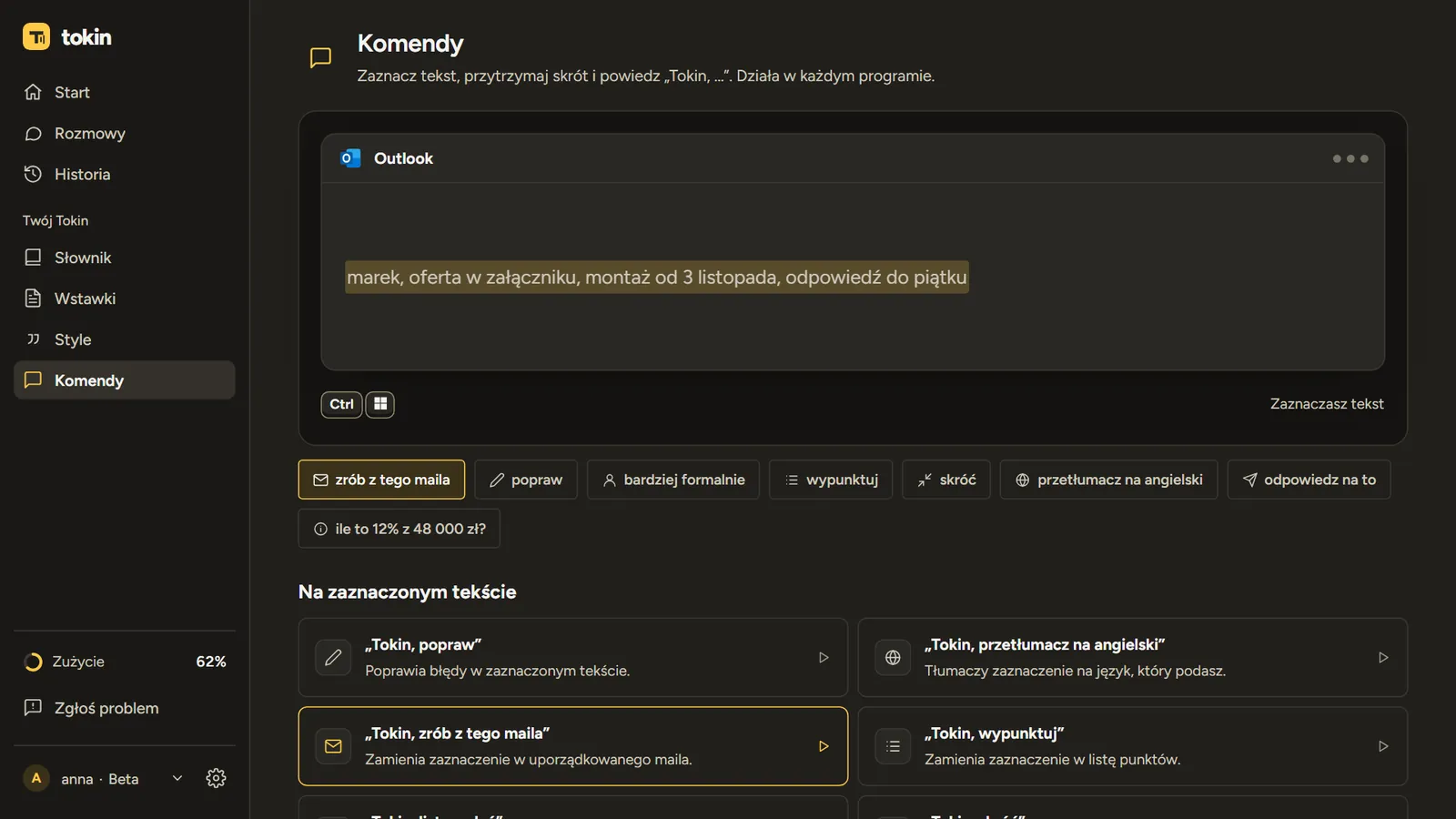The width and height of the screenshot is (1456, 819).
Task: Click the Zaznaczasz tekst status label
Action: click(x=1327, y=404)
